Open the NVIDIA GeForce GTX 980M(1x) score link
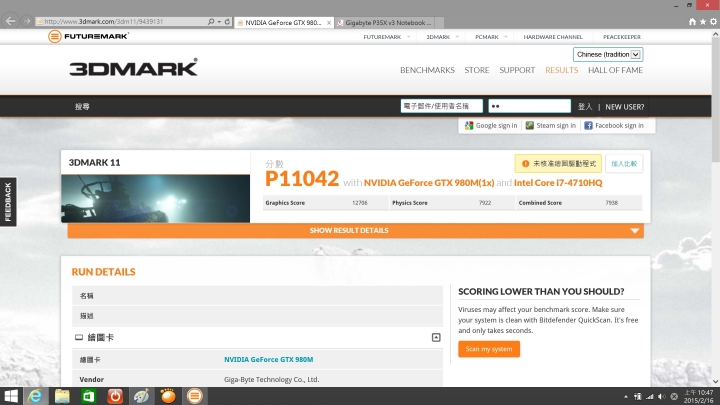The image size is (720, 405). 429,183
